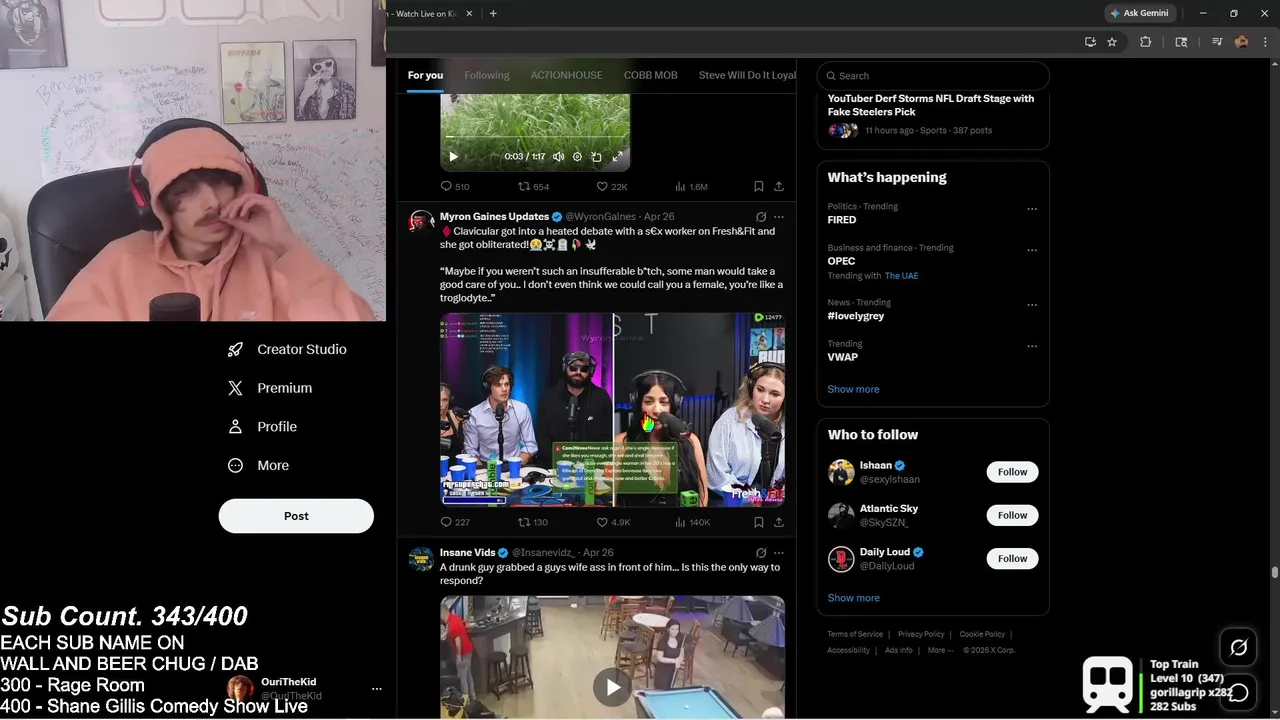
Task: Like the post with 22K likes
Action: tap(612, 187)
